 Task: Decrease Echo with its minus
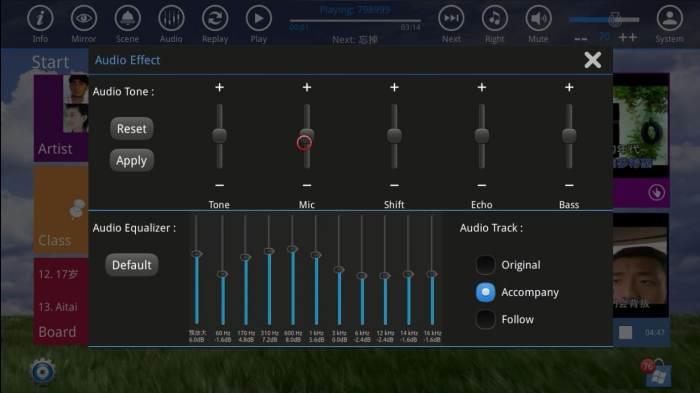coord(482,185)
